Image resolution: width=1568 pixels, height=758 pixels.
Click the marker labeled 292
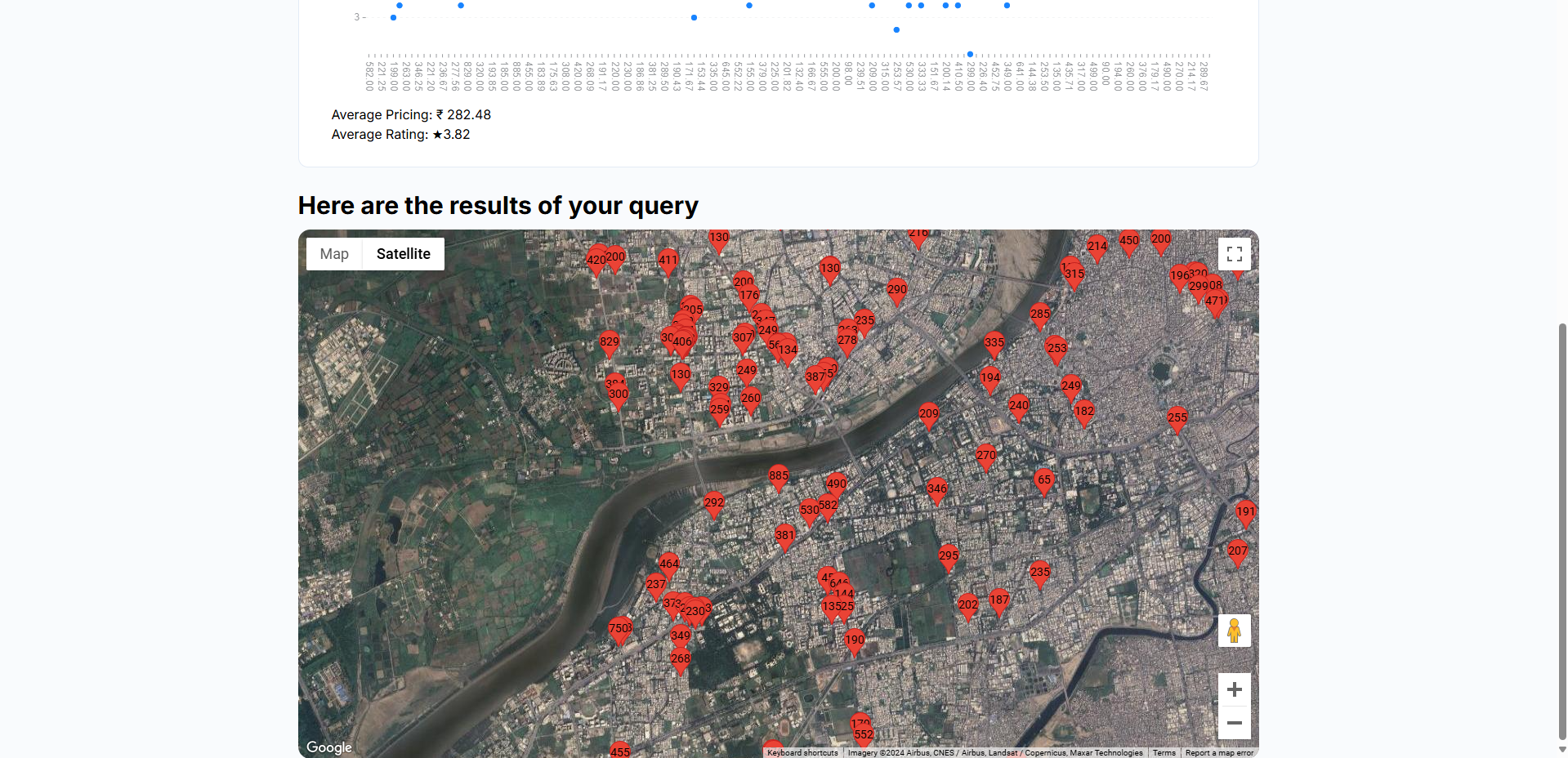(x=714, y=507)
